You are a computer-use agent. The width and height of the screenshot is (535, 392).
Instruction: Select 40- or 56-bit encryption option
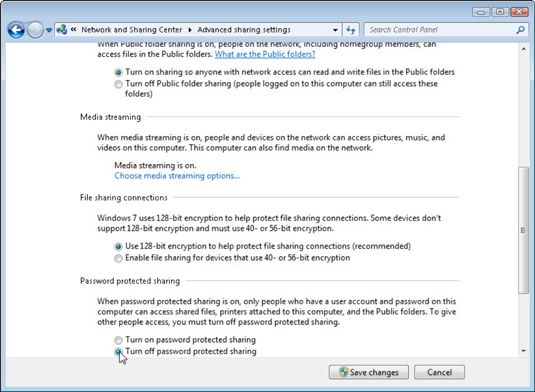coord(118,258)
